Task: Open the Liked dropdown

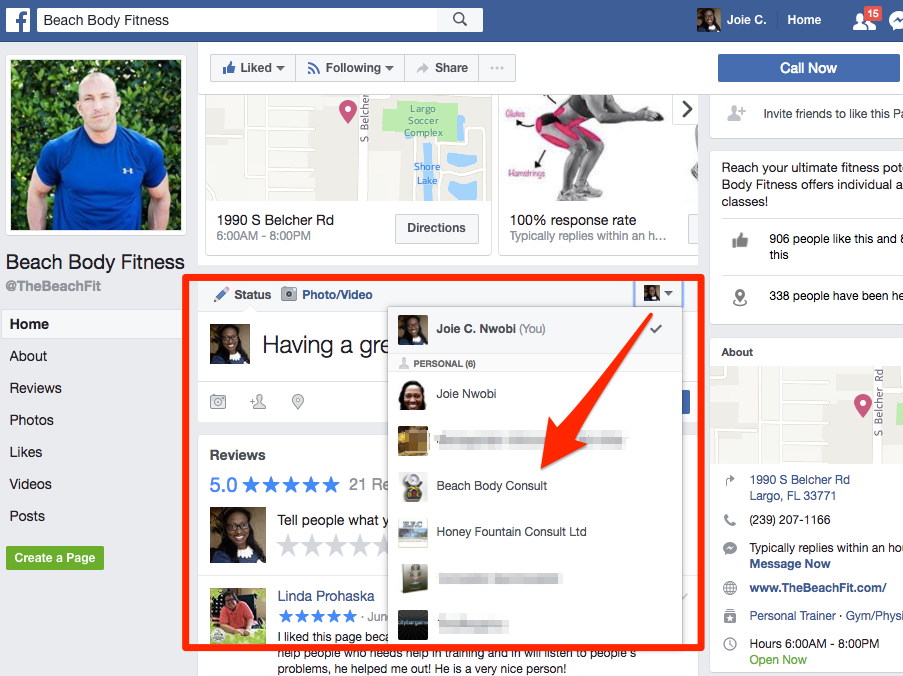Action: 253,68
